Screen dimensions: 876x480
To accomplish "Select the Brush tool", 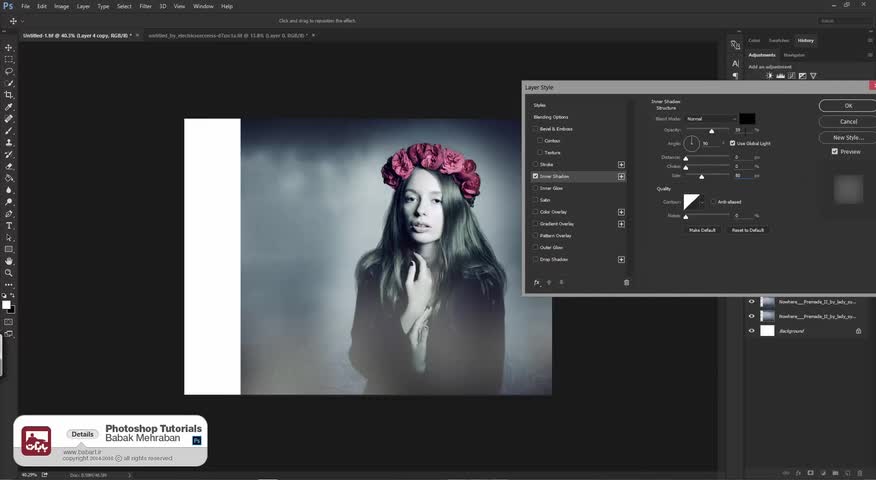I will (x=9, y=131).
